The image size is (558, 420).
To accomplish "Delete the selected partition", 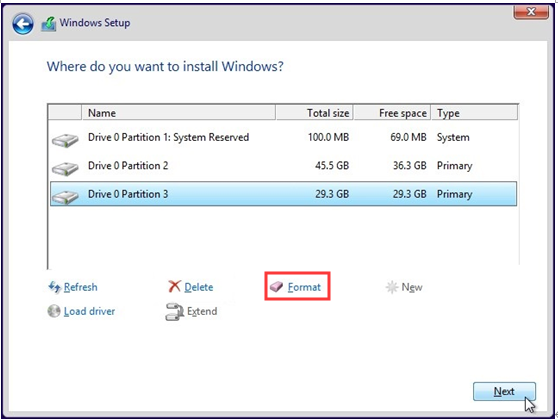I will (199, 287).
